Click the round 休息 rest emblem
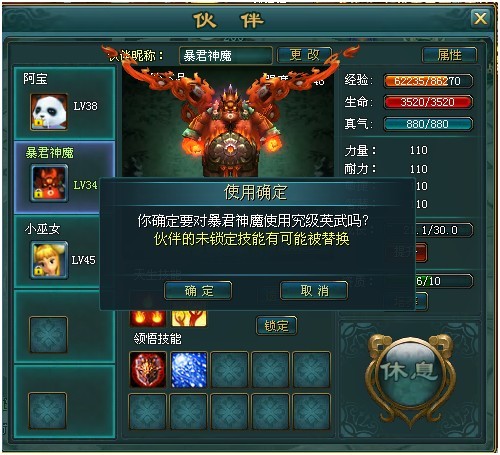The height and width of the screenshot is (455, 500). [x=410, y=371]
